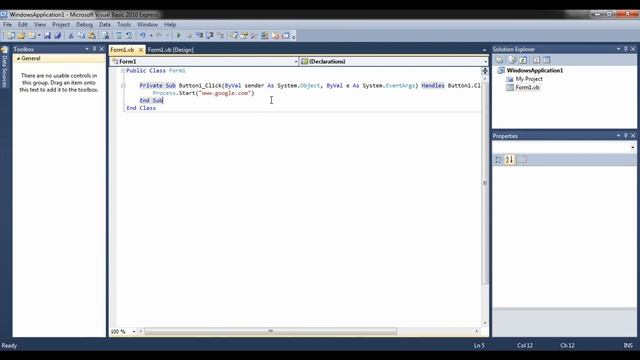This screenshot has width=640, height=360.
Task: Open the Tools menu
Action: point(124,24)
